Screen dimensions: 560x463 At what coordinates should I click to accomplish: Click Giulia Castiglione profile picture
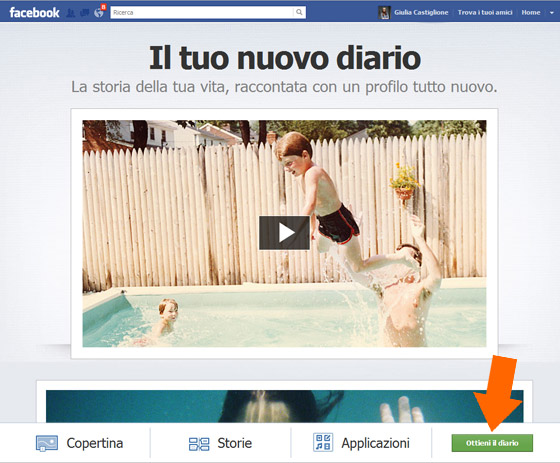(384, 13)
